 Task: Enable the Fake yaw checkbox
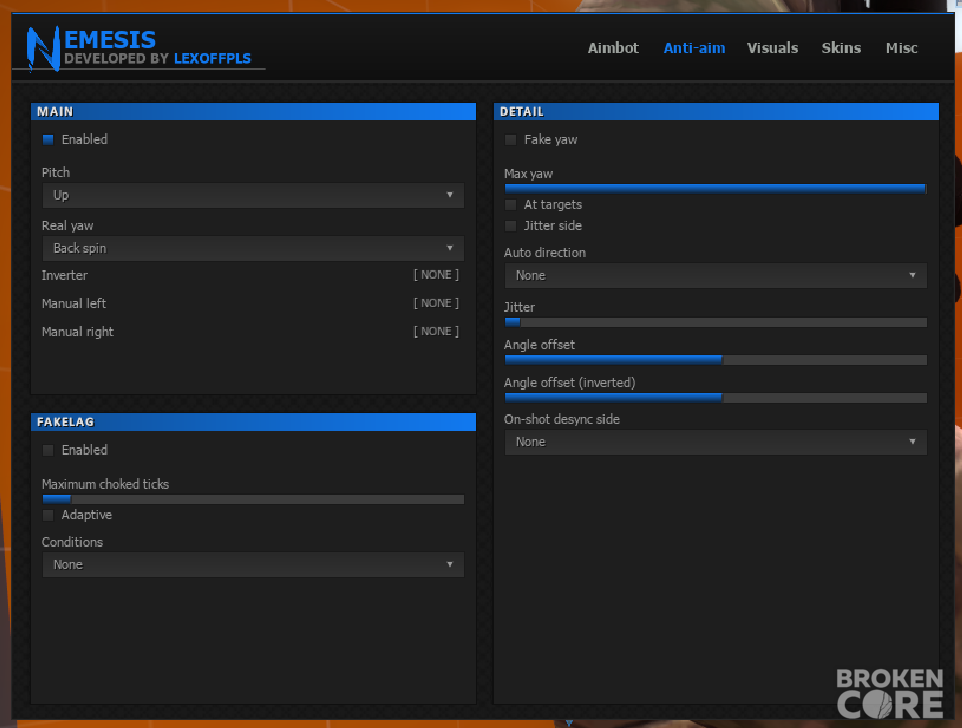click(510, 140)
